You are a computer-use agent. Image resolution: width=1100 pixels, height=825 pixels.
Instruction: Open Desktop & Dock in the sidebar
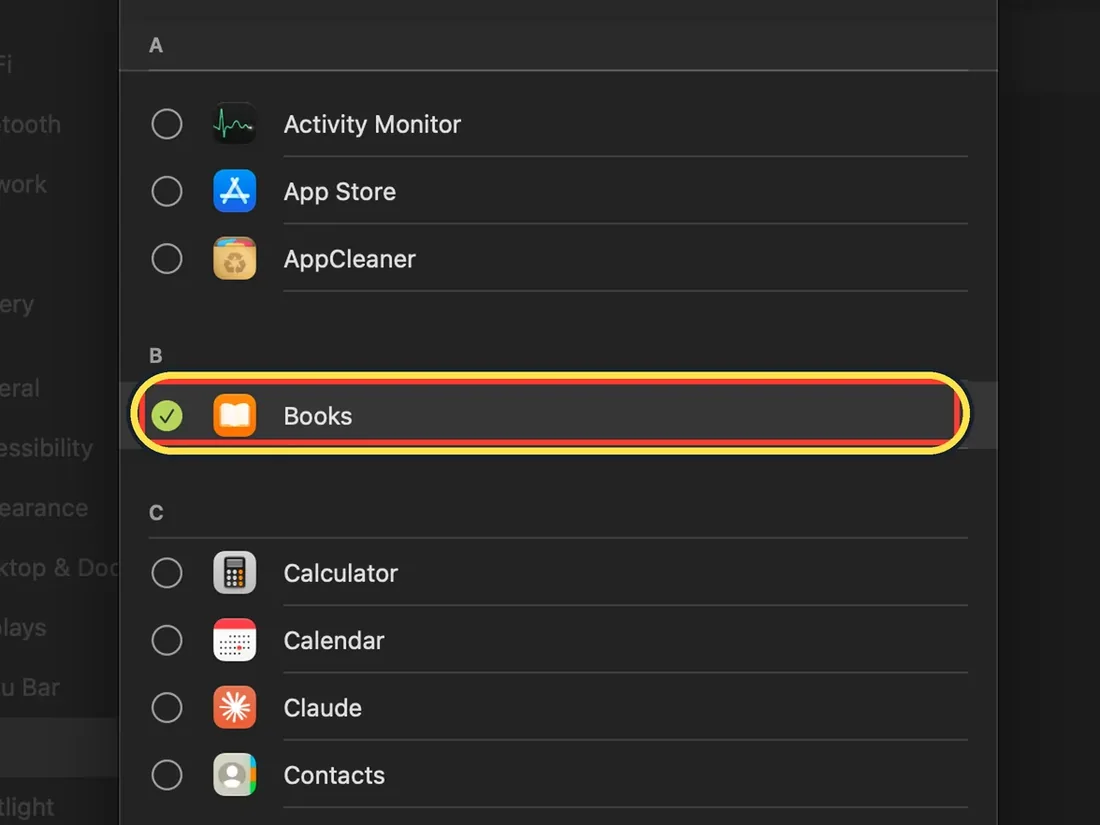coord(59,568)
